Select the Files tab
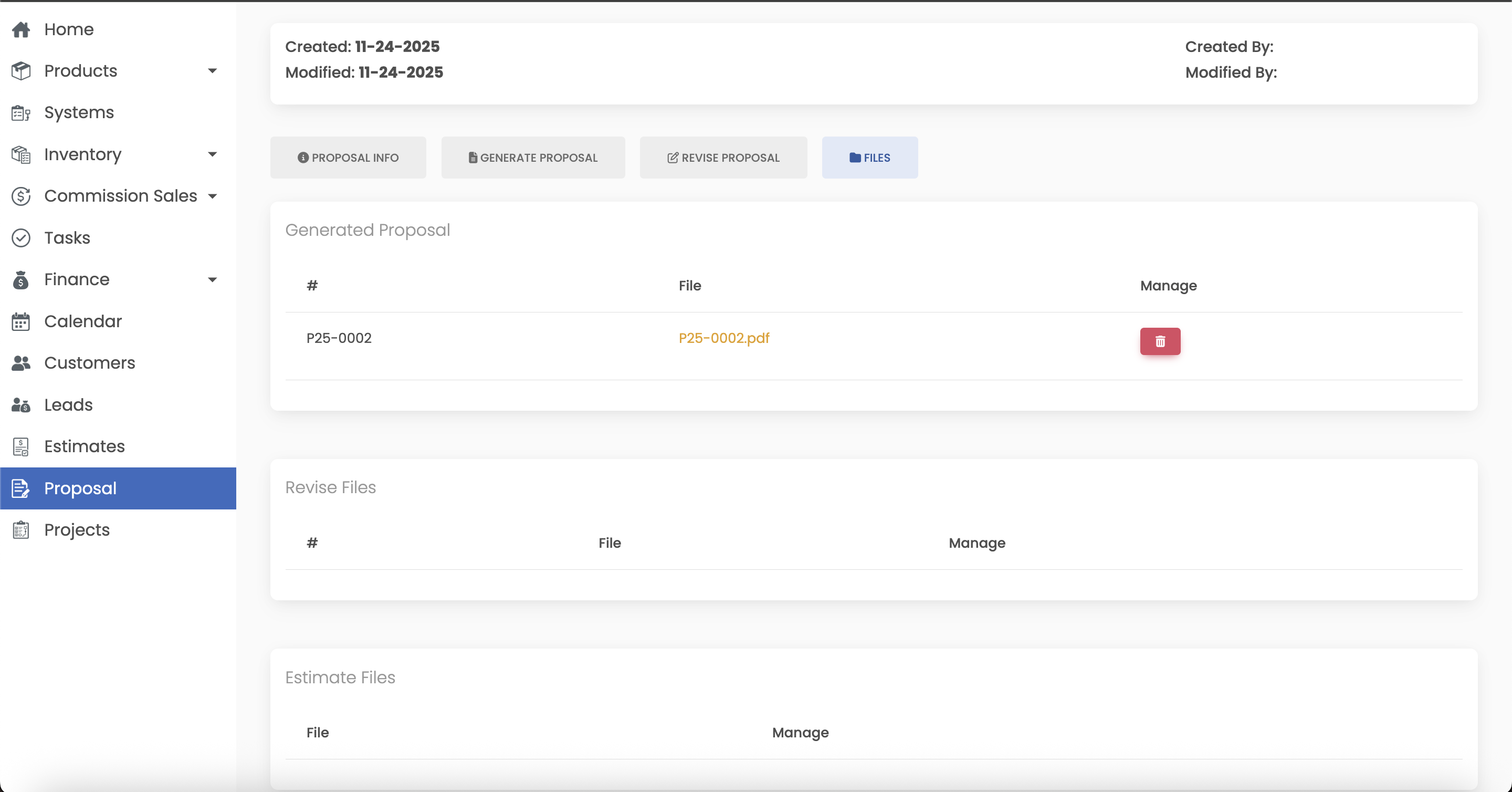The height and width of the screenshot is (792, 1512). click(x=869, y=158)
